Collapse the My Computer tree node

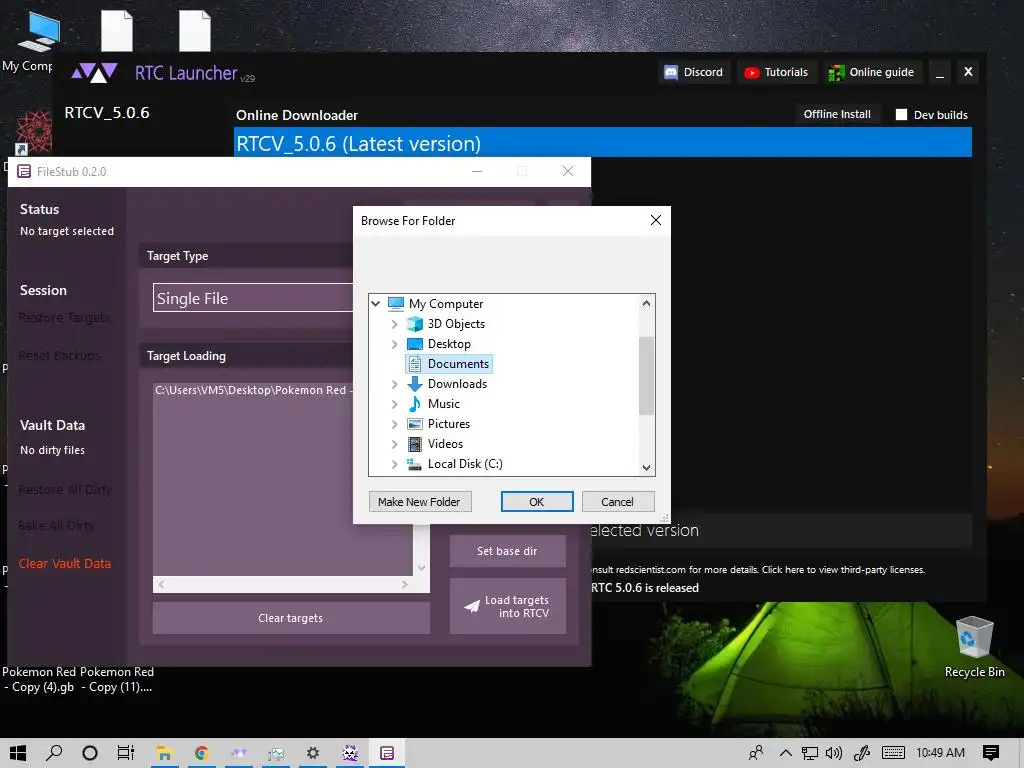(x=376, y=304)
